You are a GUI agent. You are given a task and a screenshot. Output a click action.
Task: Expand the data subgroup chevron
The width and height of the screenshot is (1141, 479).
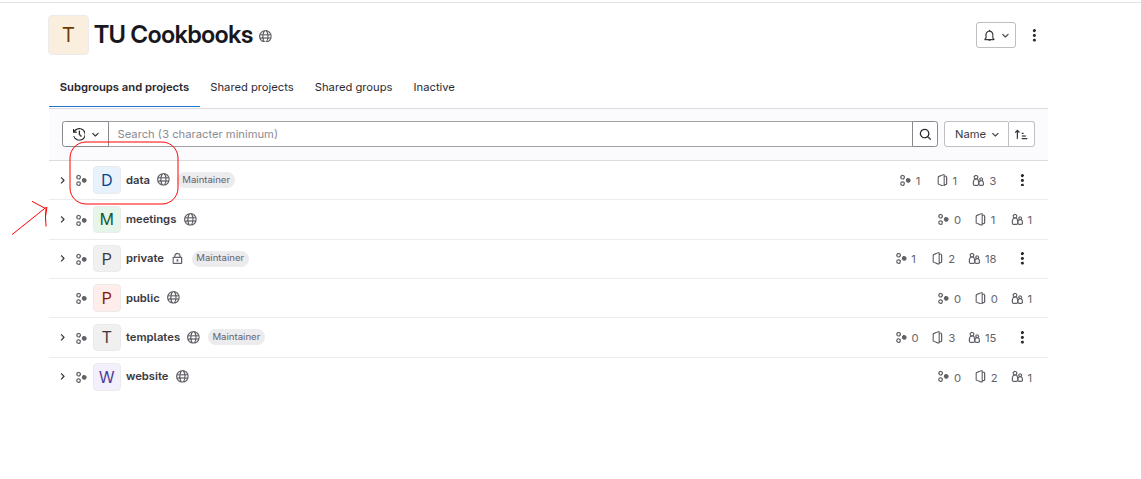click(x=63, y=180)
